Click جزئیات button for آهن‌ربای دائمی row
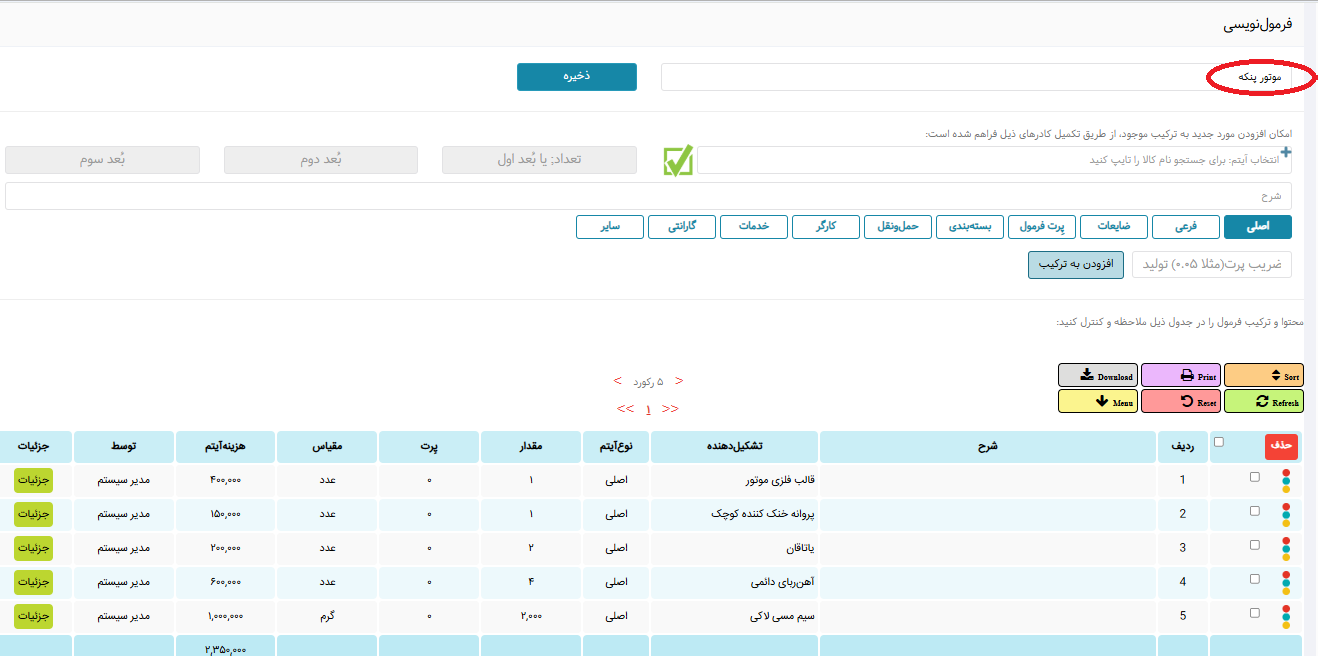Screen dimensions: 1318x656 pos(34,582)
